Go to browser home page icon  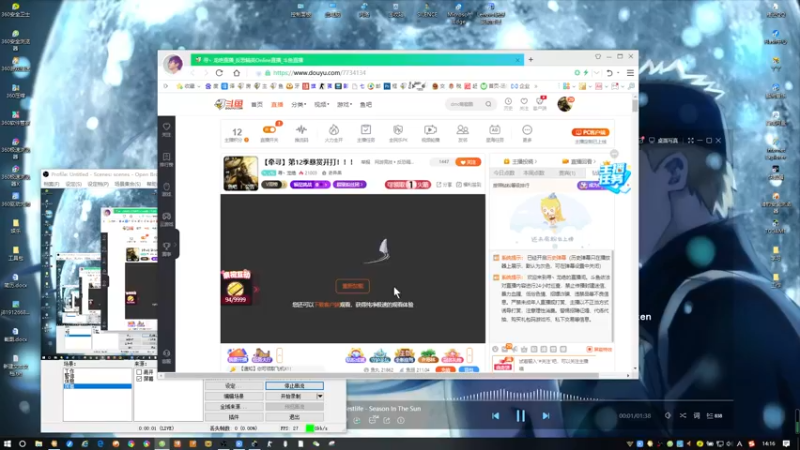[x=236, y=73]
